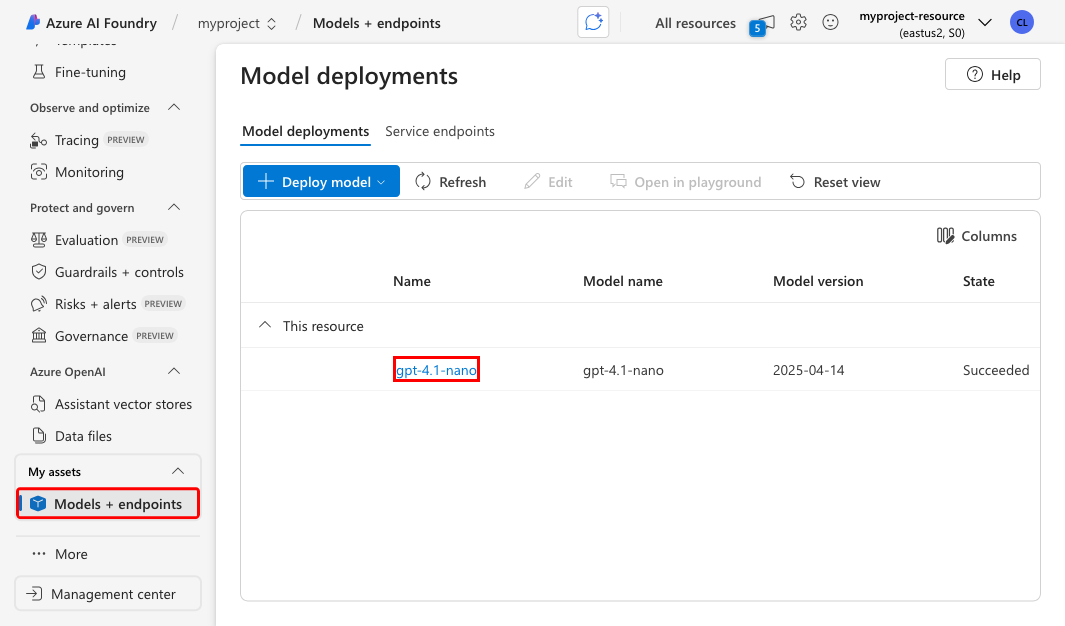Open the Evaluation panel

pos(88,239)
